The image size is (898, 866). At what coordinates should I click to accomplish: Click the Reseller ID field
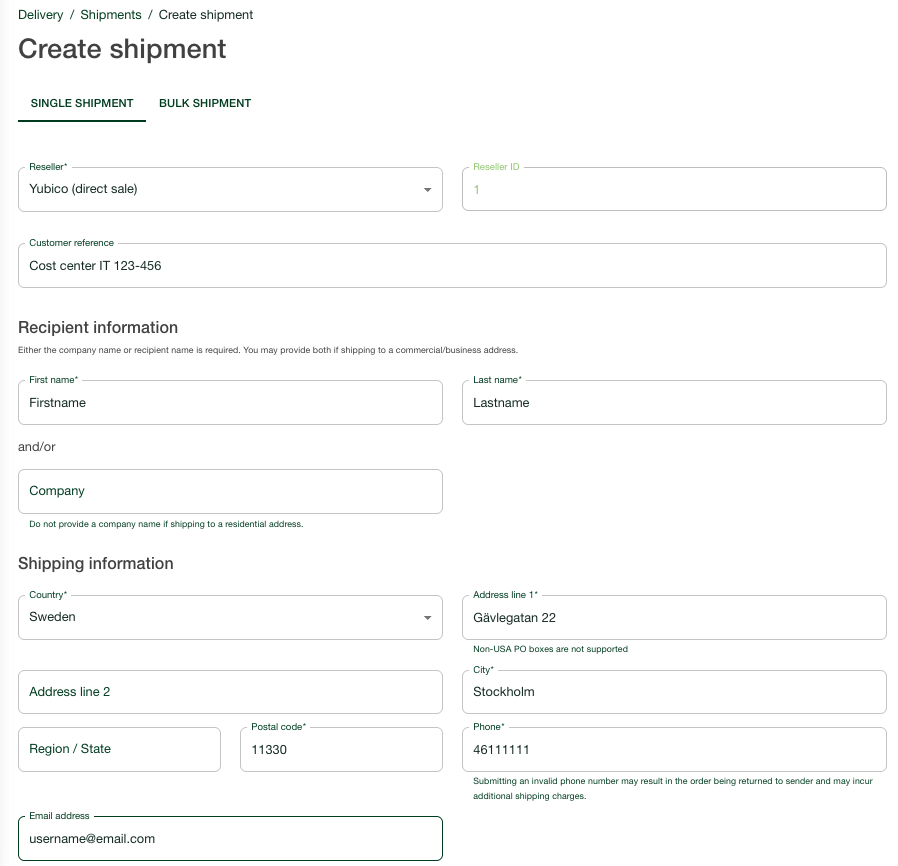673,189
